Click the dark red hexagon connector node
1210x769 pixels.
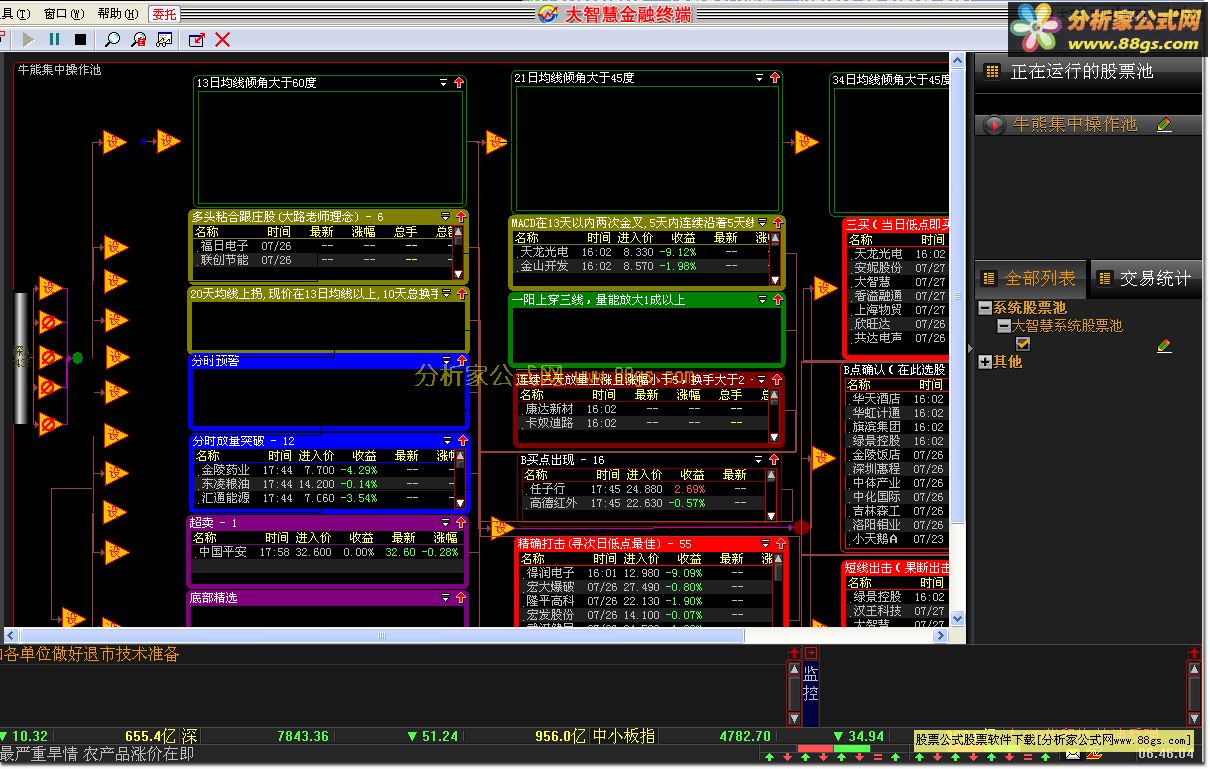pos(801,527)
